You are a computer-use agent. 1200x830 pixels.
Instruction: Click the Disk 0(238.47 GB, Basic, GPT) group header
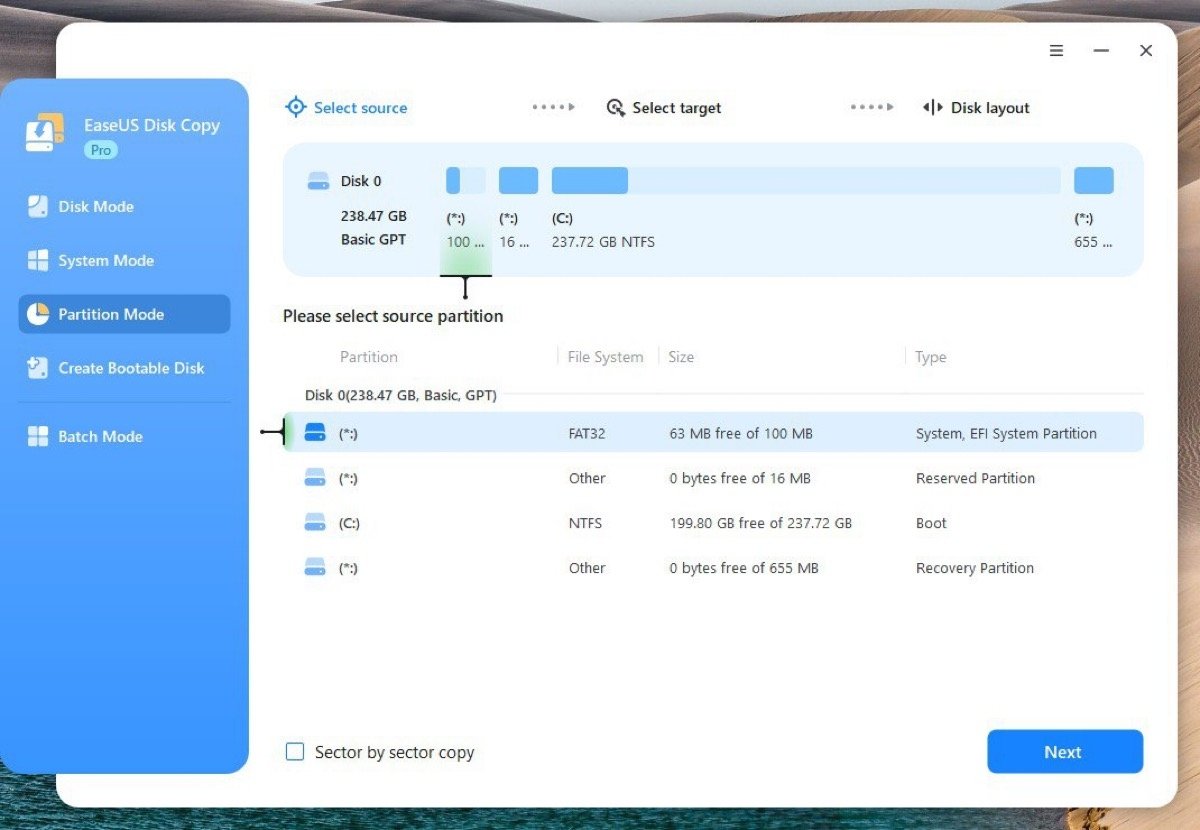coord(401,395)
